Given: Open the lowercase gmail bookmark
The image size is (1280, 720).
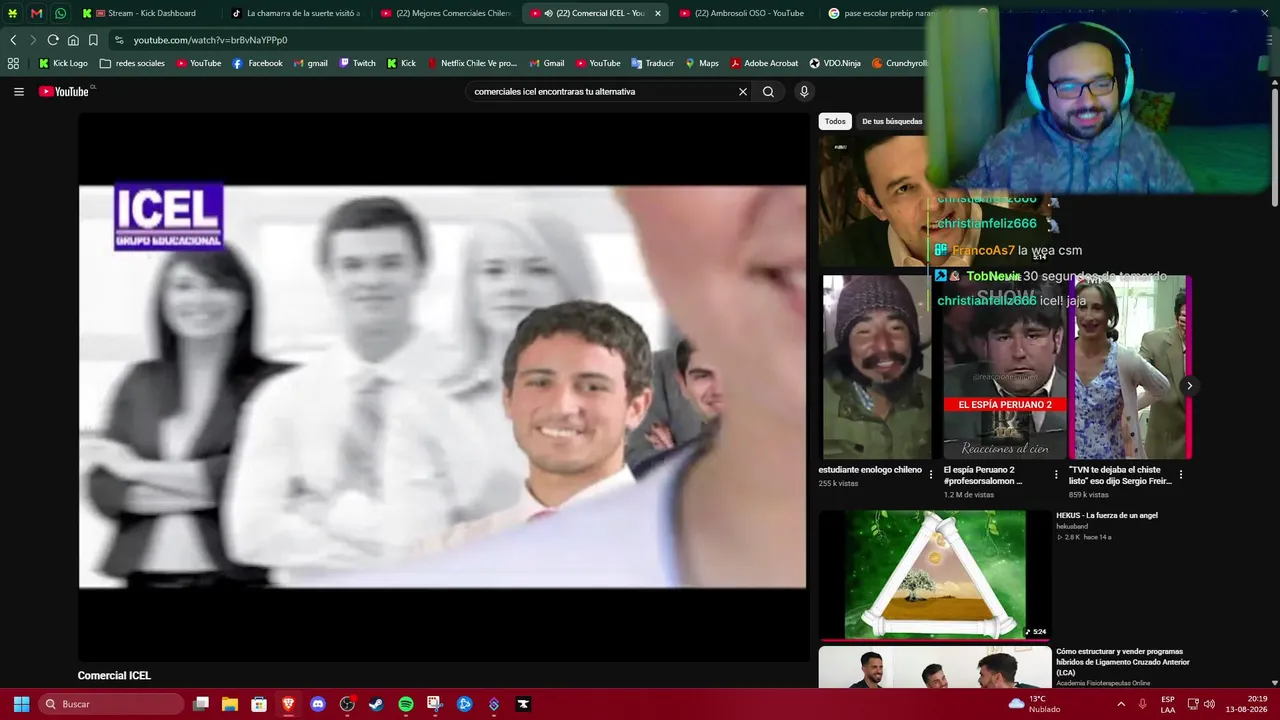Looking at the screenshot, I should click(310, 63).
